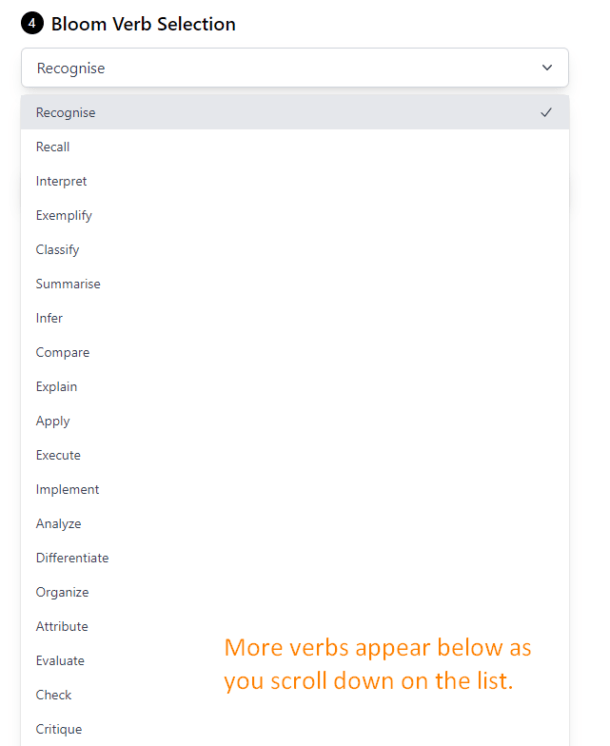This screenshot has width=610, height=746.
Task: Pick the Apply option
Action: [x=53, y=421]
